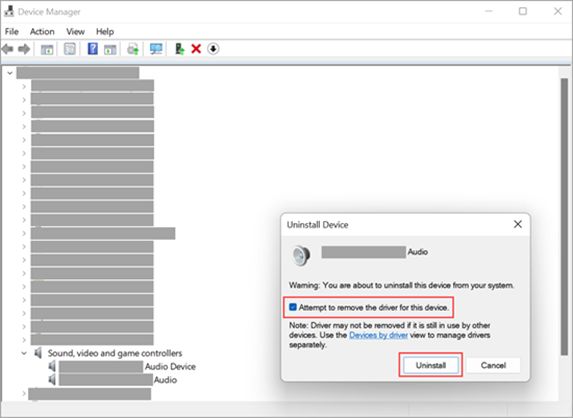This screenshot has height=418, width=573.
Task: Expand the last category below sound controllers
Action: click(x=24, y=394)
